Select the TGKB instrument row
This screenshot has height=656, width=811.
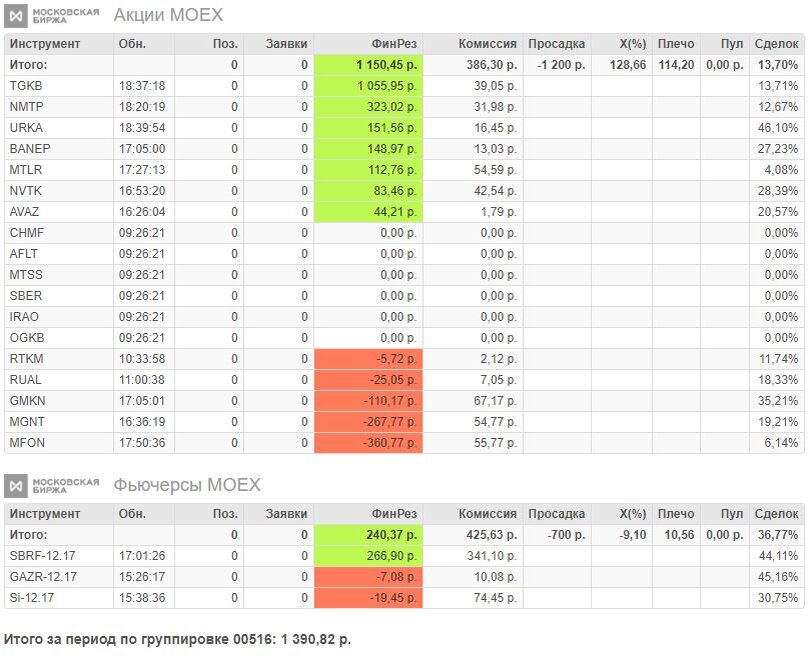click(x=404, y=86)
